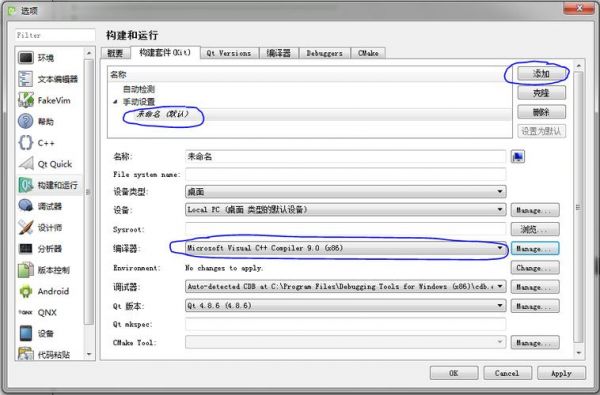Select the FakeVim category icon
Image resolution: width=600 pixels, height=395 pixels.
point(26,100)
